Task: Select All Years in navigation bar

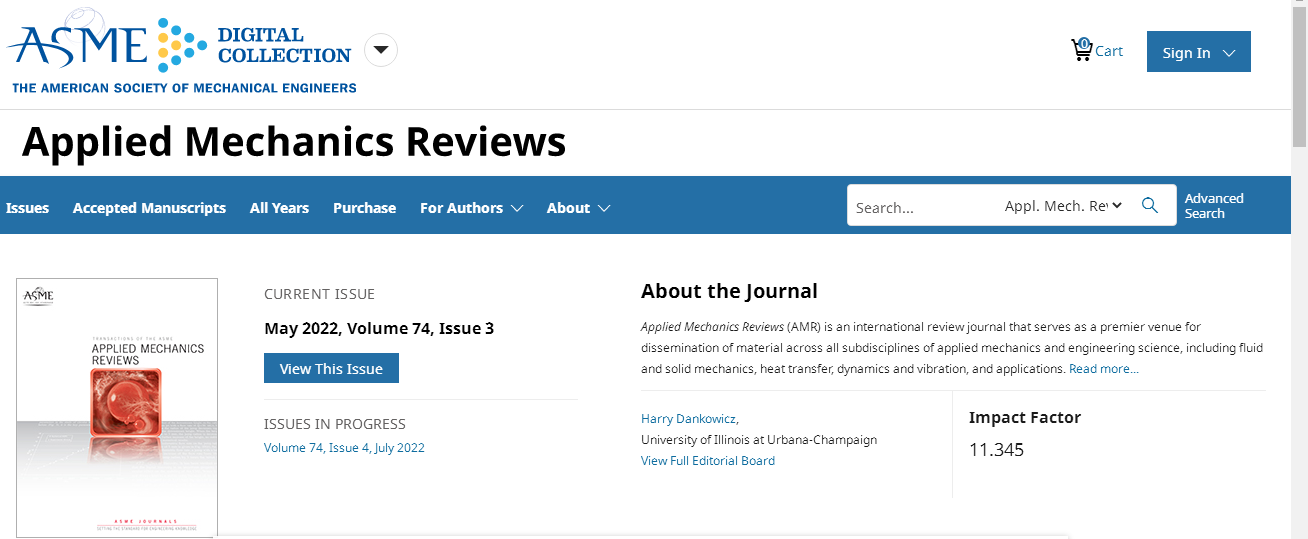Action: click(279, 208)
